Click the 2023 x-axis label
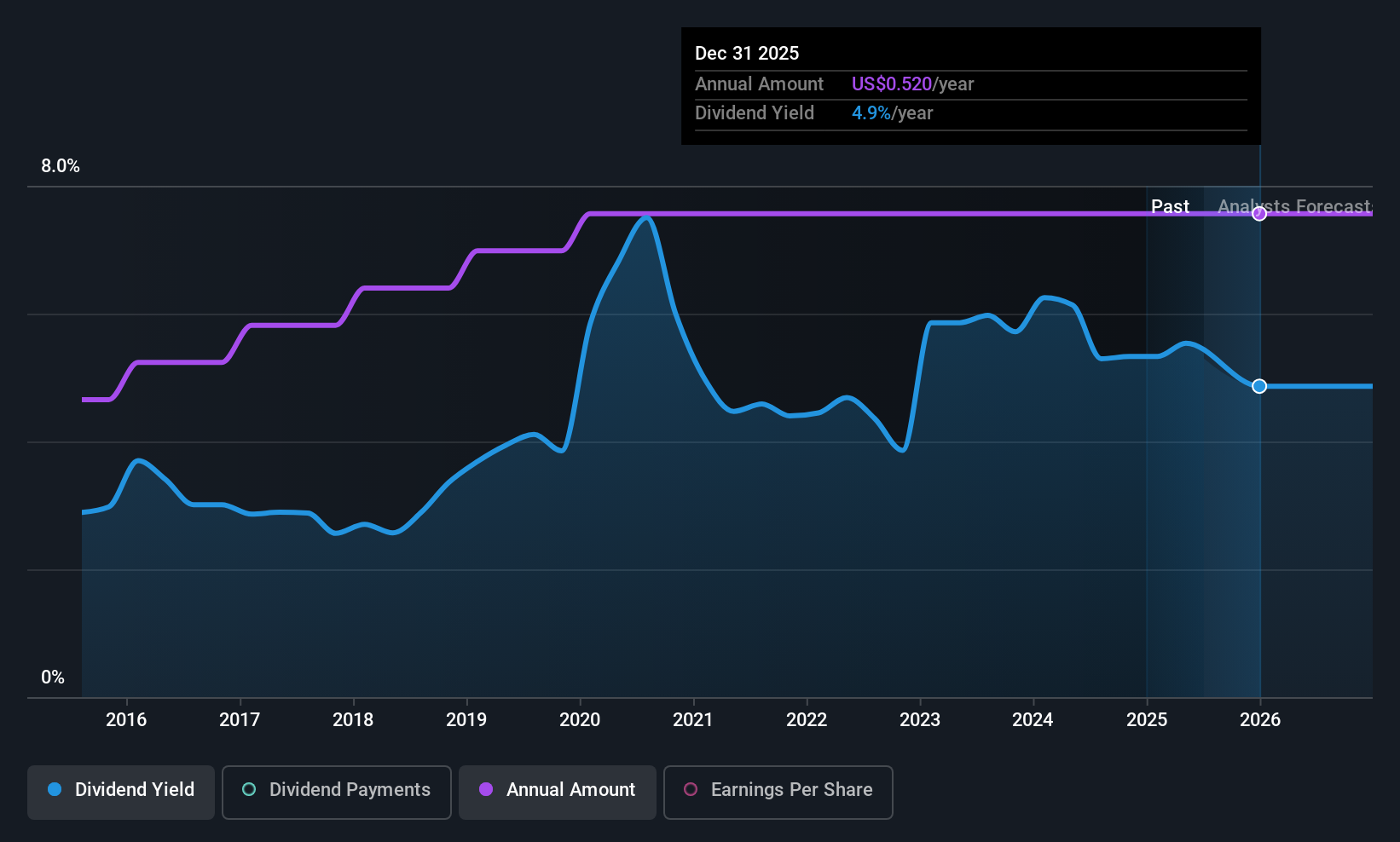The width and height of the screenshot is (1400, 842). pos(920,719)
